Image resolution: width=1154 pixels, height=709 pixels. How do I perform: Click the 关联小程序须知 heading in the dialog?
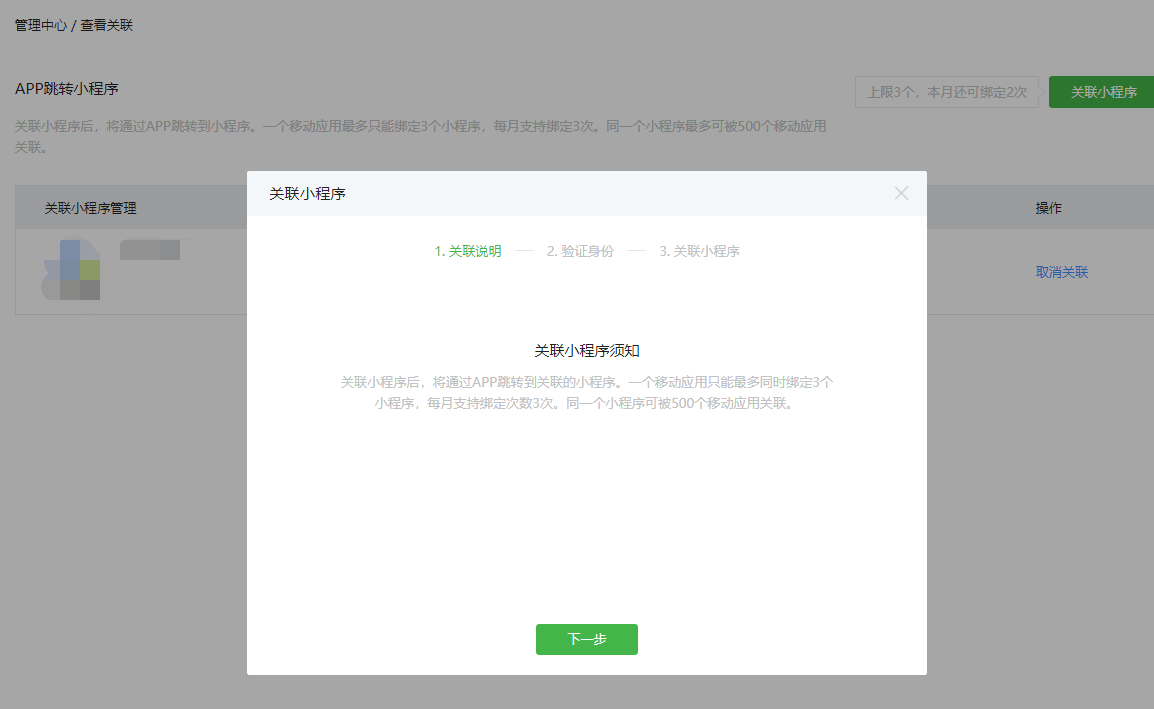[x=586, y=351]
